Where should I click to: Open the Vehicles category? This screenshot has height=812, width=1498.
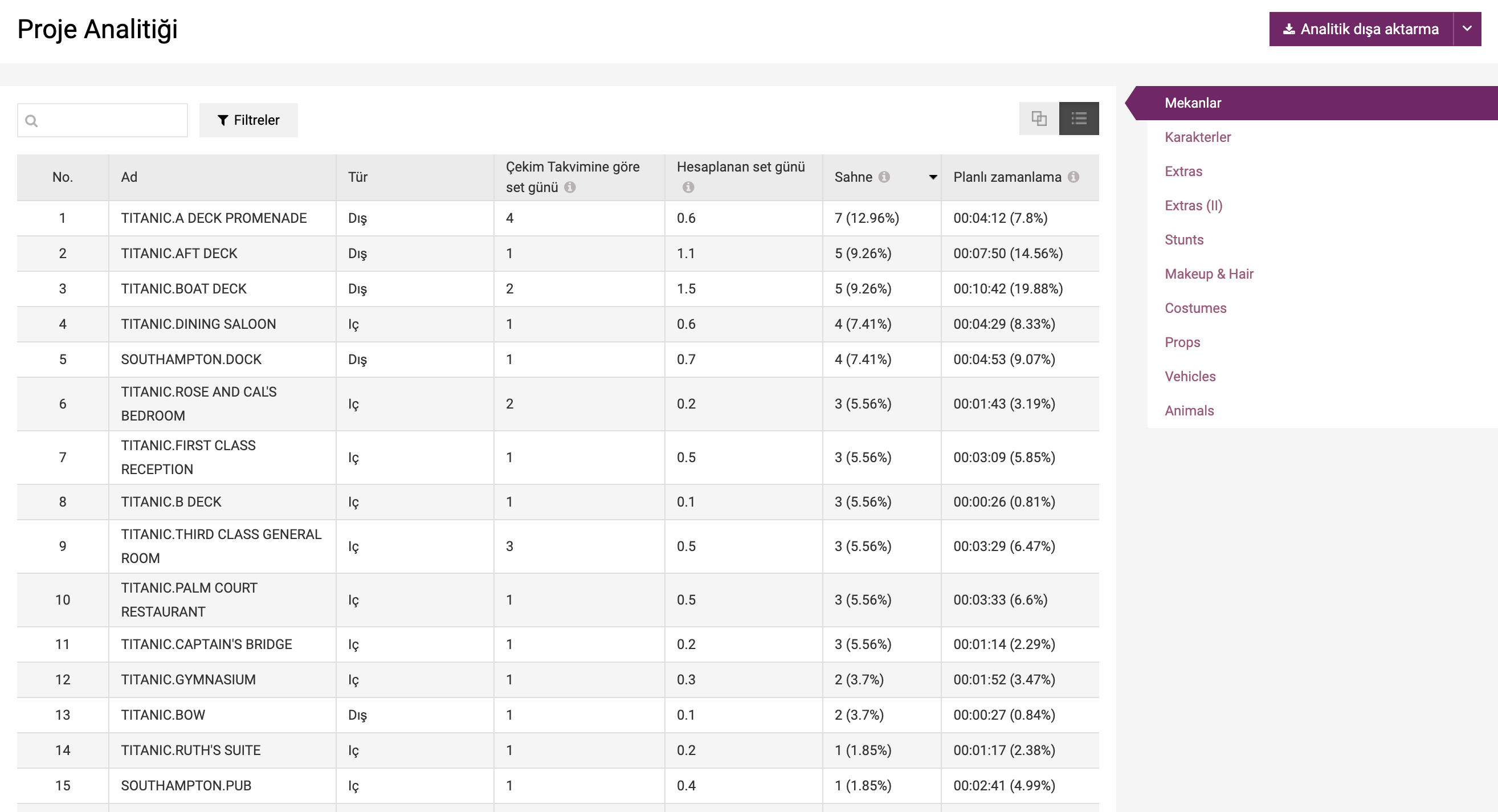pyautogui.click(x=1190, y=376)
